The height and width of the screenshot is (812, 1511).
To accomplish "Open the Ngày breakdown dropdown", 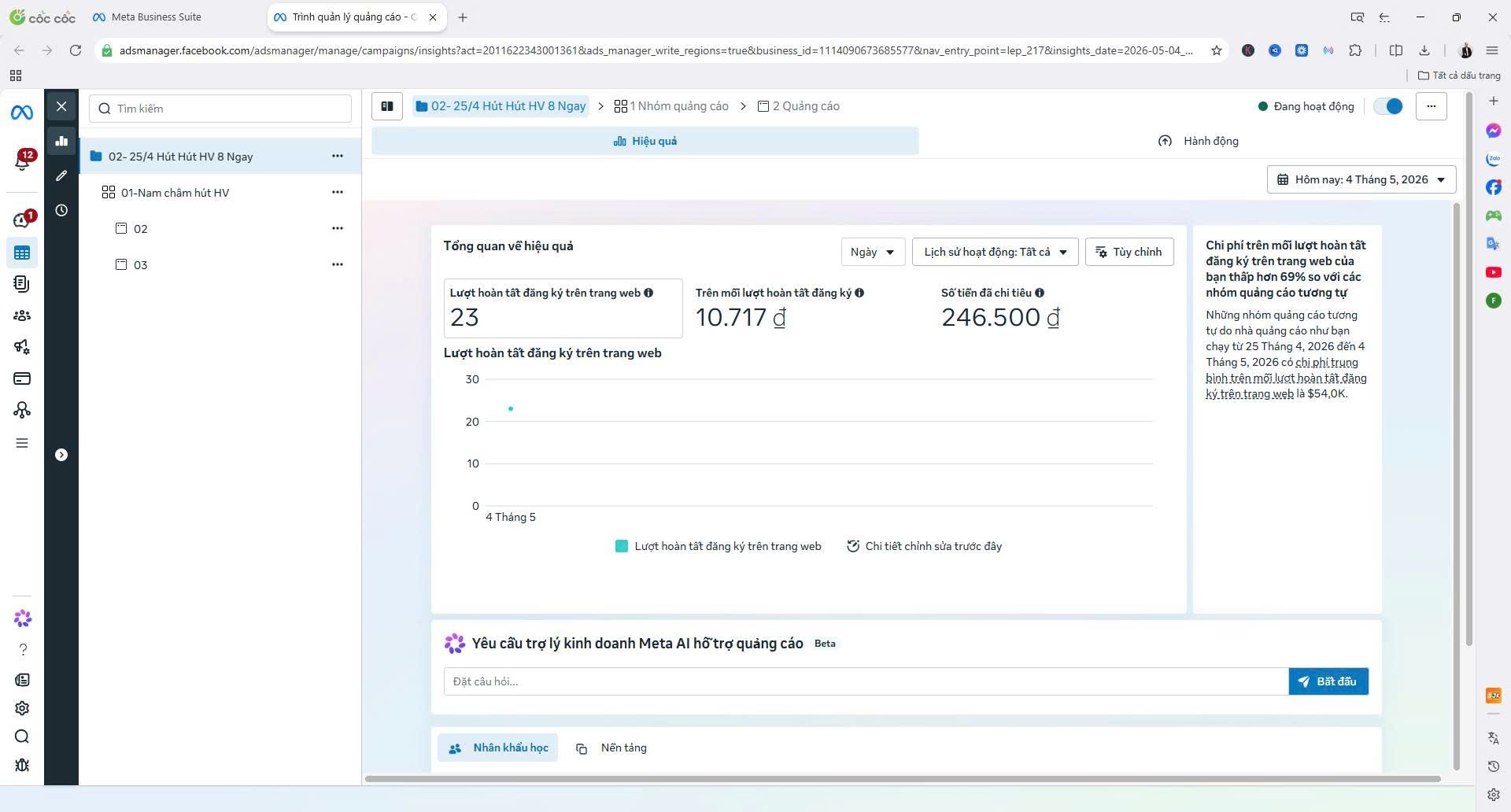I will (x=873, y=252).
